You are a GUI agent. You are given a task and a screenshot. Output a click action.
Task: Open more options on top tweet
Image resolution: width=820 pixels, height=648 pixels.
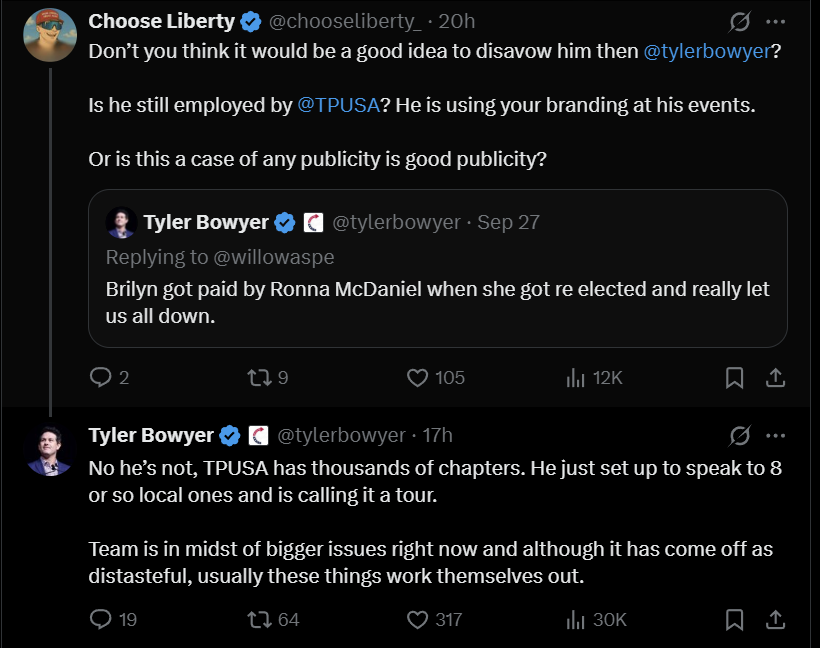775,21
